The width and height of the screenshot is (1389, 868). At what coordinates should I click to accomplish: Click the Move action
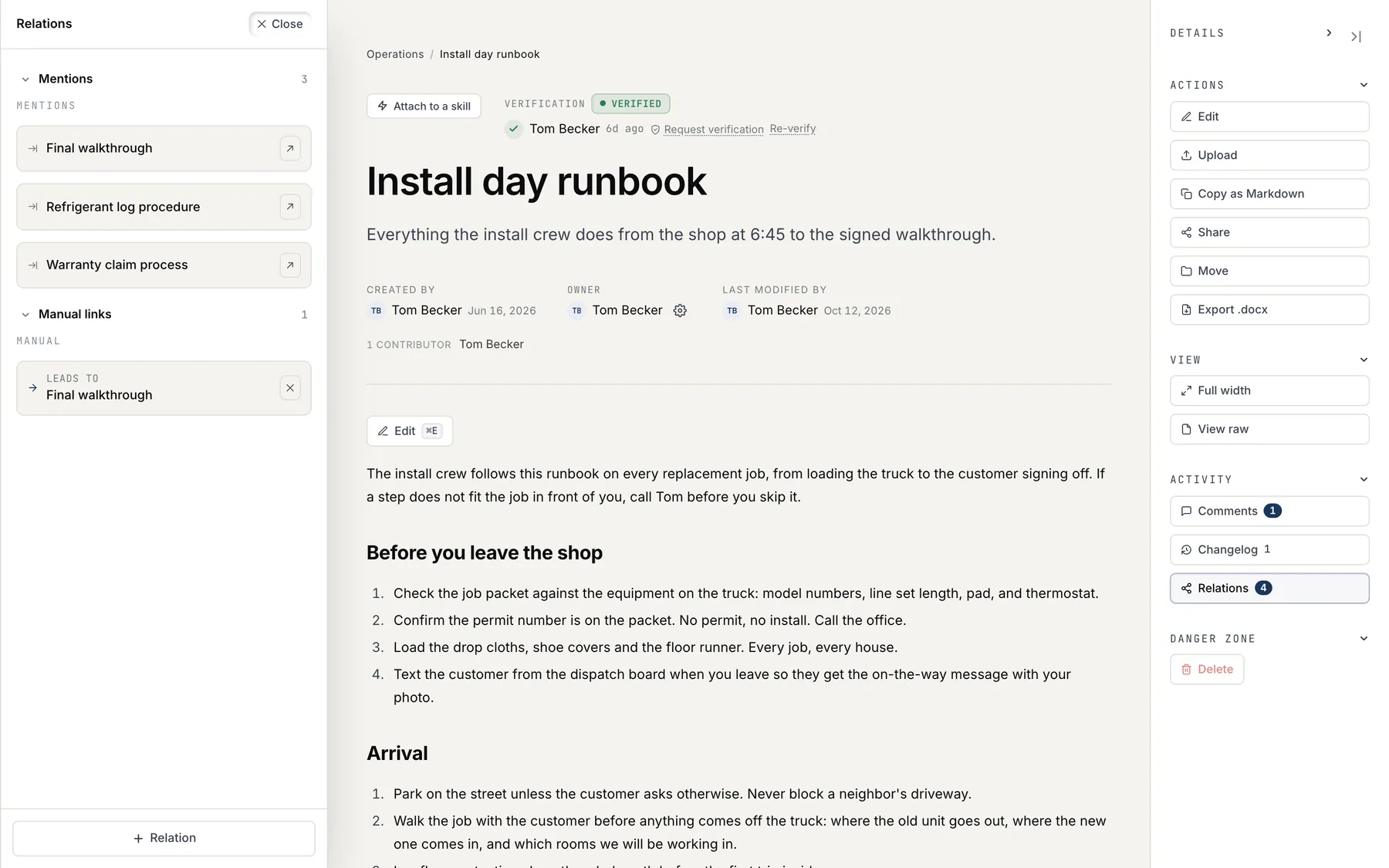1269,271
